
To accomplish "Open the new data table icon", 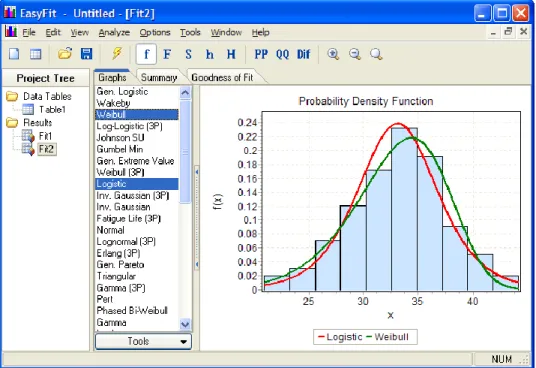I will (x=36, y=54).
